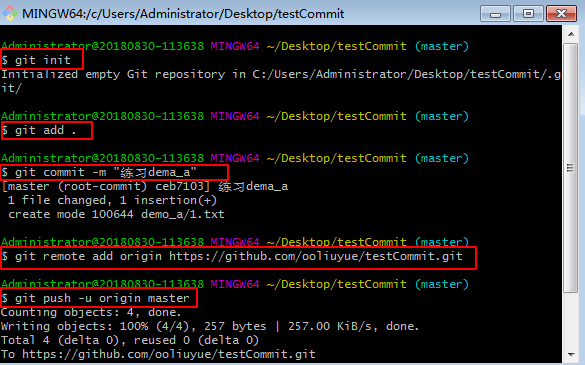Close the MINGW64 terminal window
The width and height of the screenshot is (585, 365).
(561, 14)
